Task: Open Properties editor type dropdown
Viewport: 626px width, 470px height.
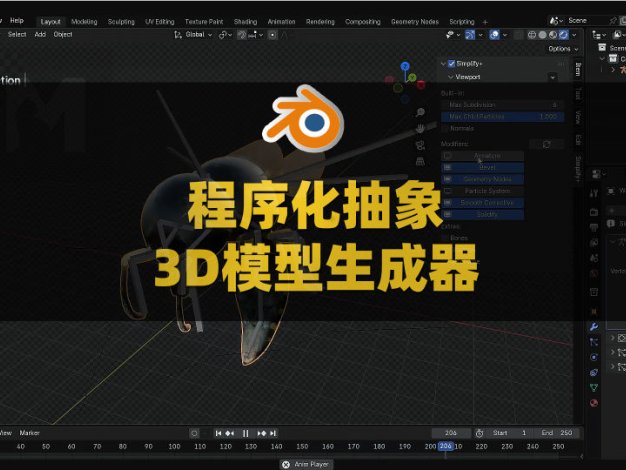Action: pyautogui.click(x=597, y=174)
